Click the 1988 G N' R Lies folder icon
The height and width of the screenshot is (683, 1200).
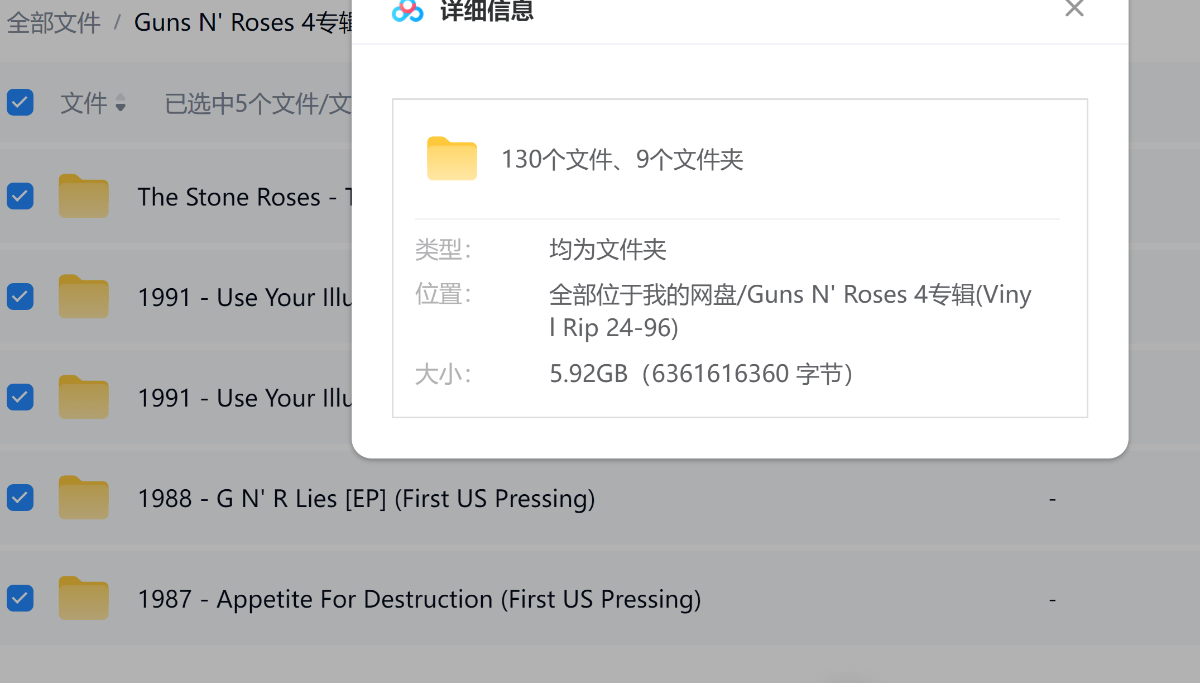coord(83,498)
